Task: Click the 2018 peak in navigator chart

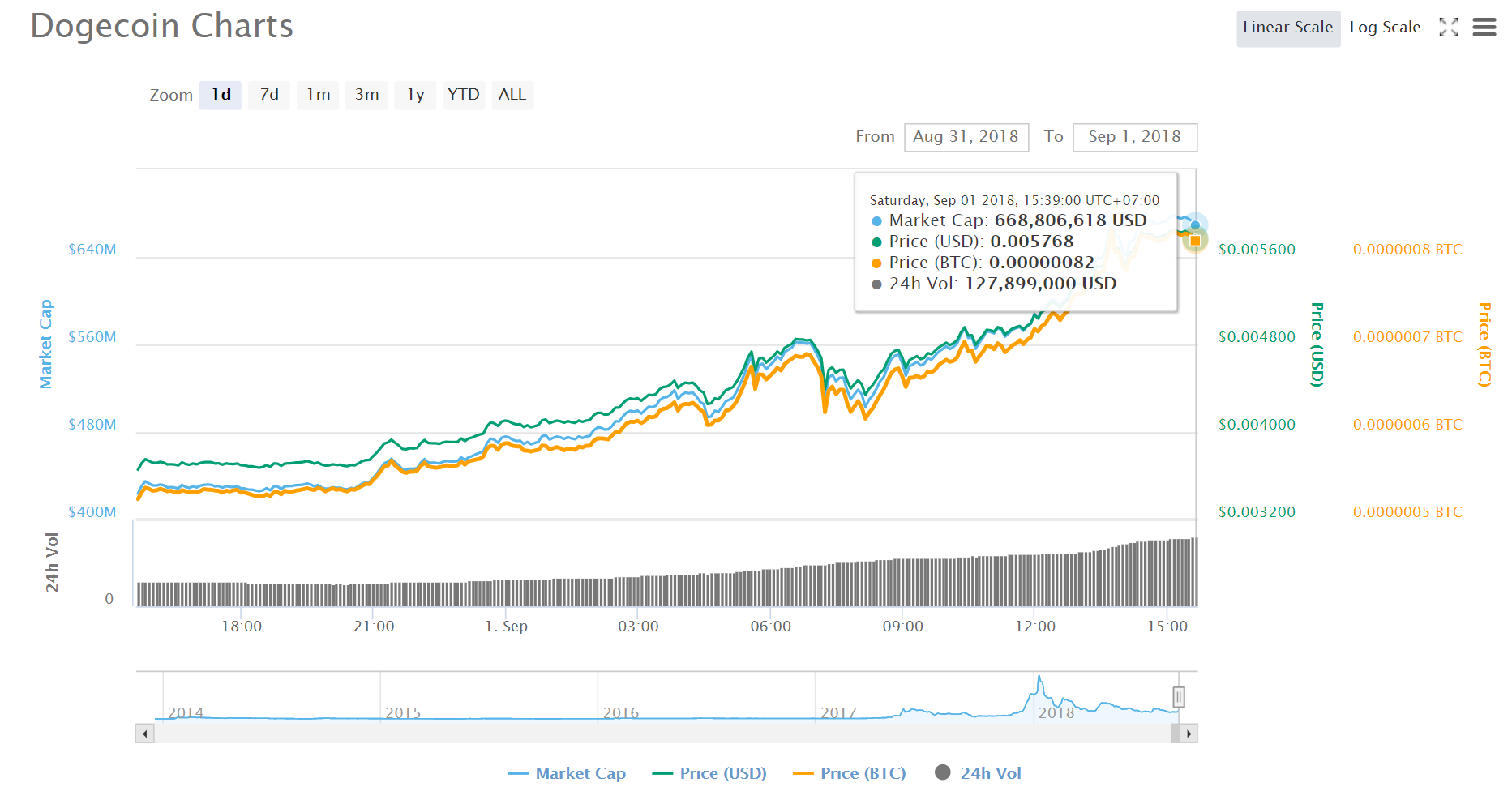Action: (x=1039, y=678)
